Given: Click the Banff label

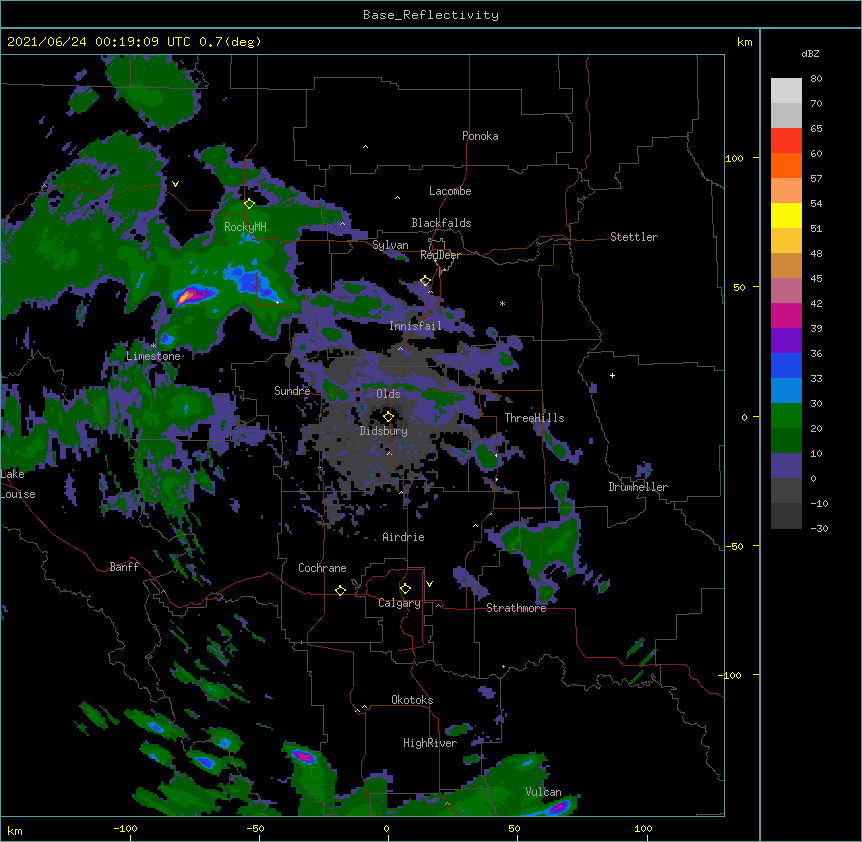Looking at the screenshot, I should (x=124, y=567).
